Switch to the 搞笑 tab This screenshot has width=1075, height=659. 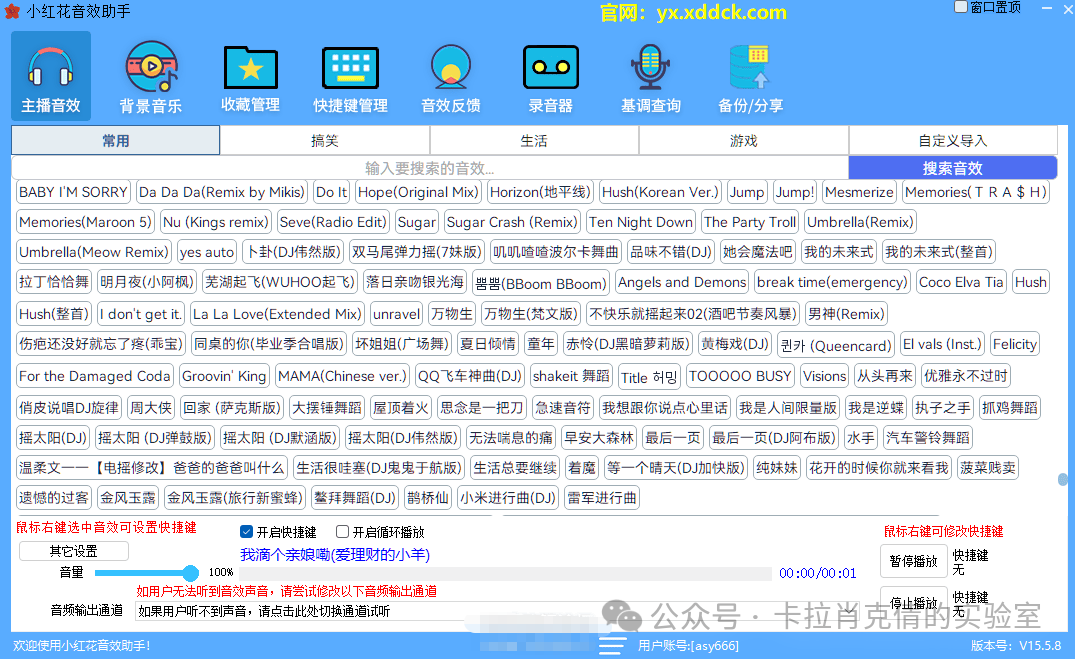325,141
